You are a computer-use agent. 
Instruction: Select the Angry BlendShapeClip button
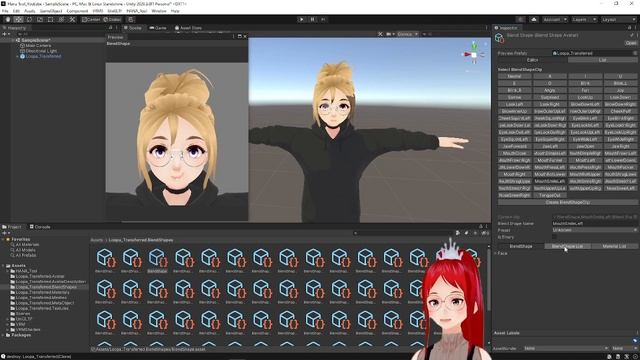tap(549, 90)
